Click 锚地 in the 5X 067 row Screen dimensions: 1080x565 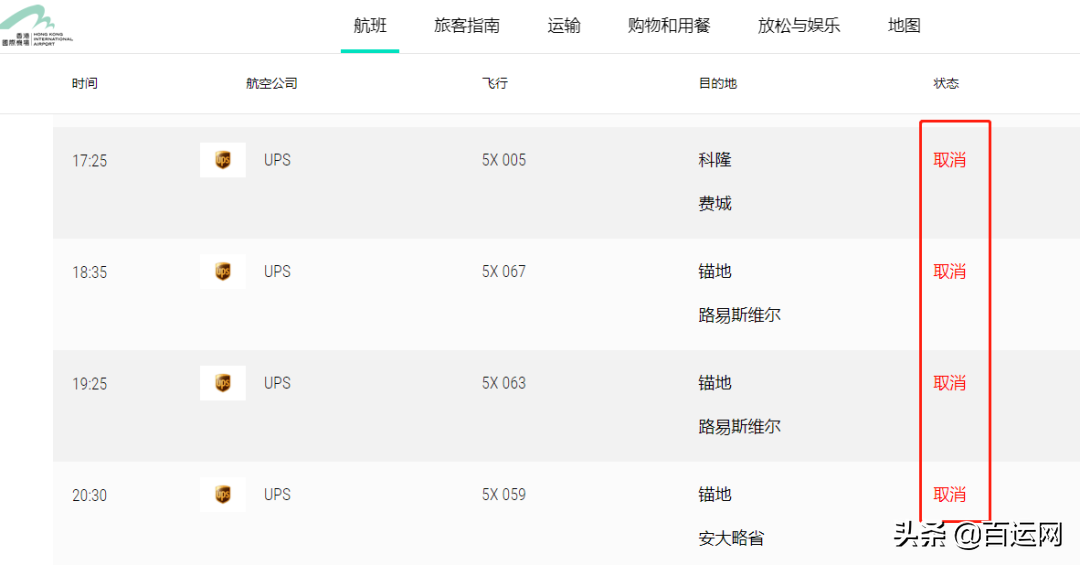click(x=715, y=272)
